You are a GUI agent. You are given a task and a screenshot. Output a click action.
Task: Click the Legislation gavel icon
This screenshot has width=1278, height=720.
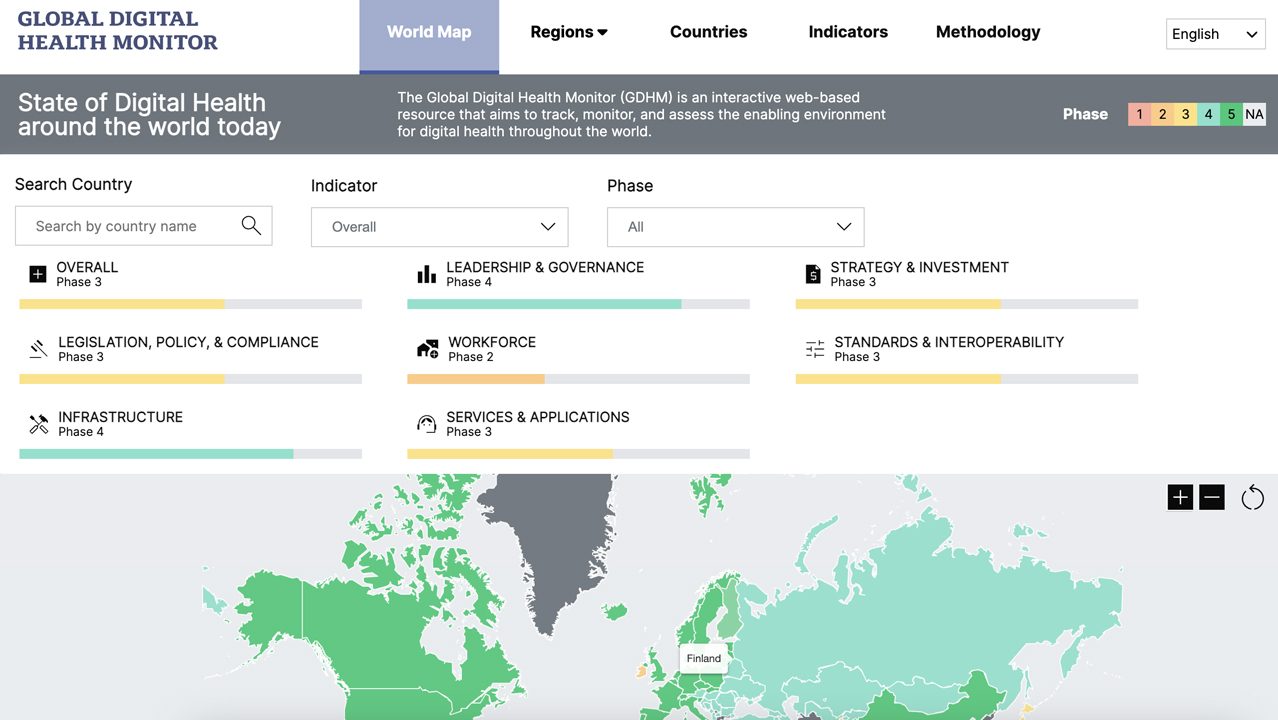click(38, 349)
